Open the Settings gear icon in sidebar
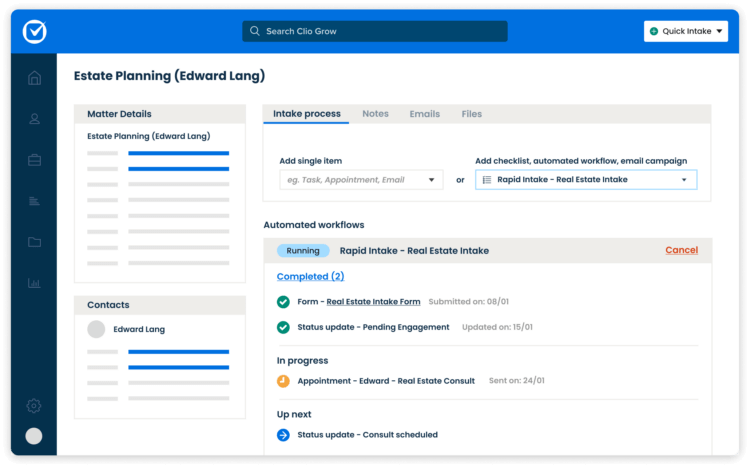Viewport: 750px width, 468px height. [34, 406]
